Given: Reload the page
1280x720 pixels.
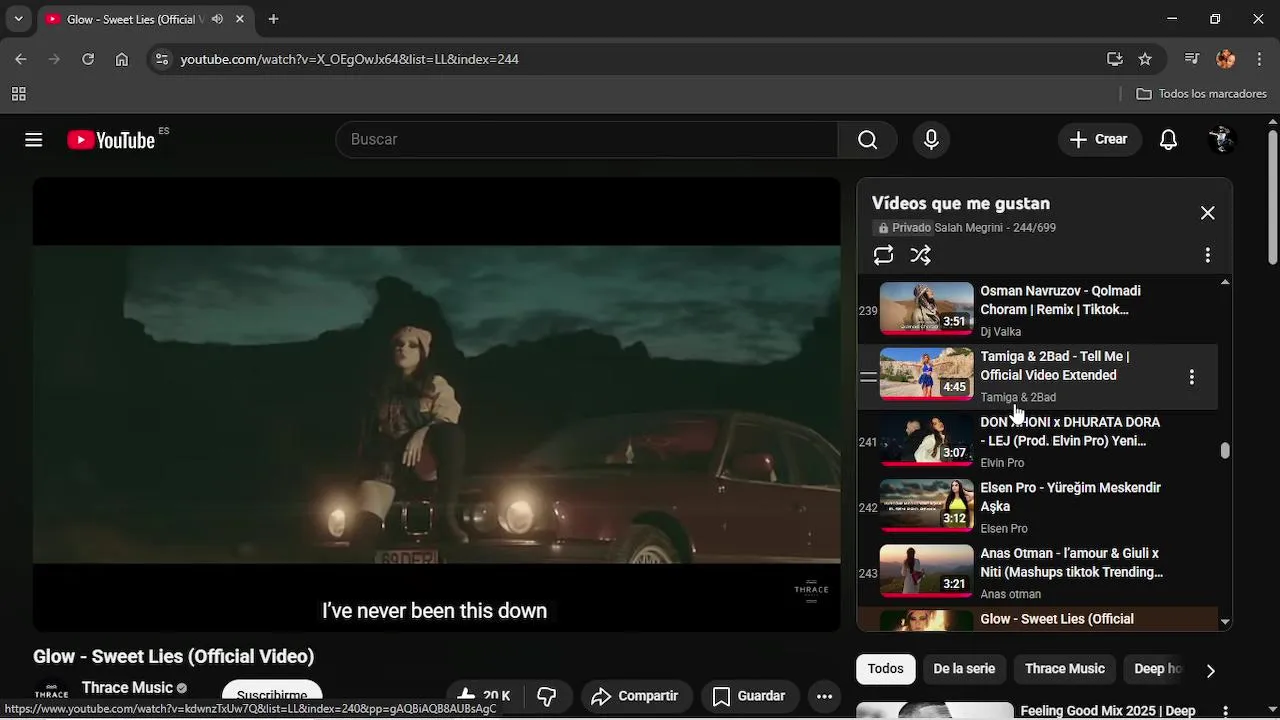Looking at the screenshot, I should (x=88, y=59).
